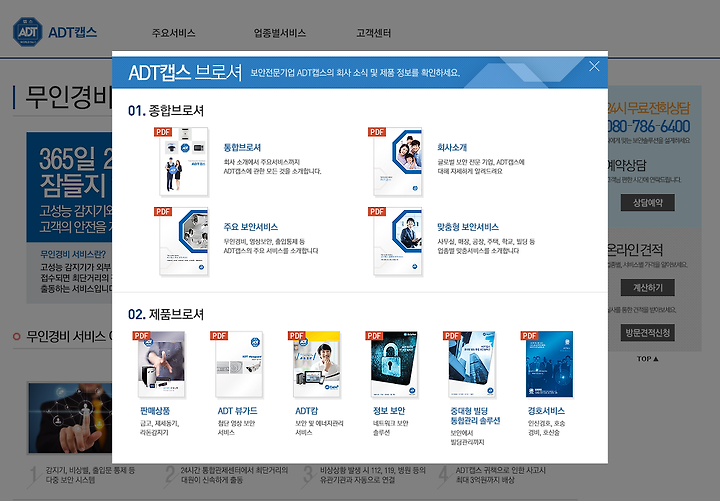Viewport: 720px width, 501px height.
Task: Click the PDF badge on 맞춤형 보안서비스
Action: pyautogui.click(x=377, y=211)
